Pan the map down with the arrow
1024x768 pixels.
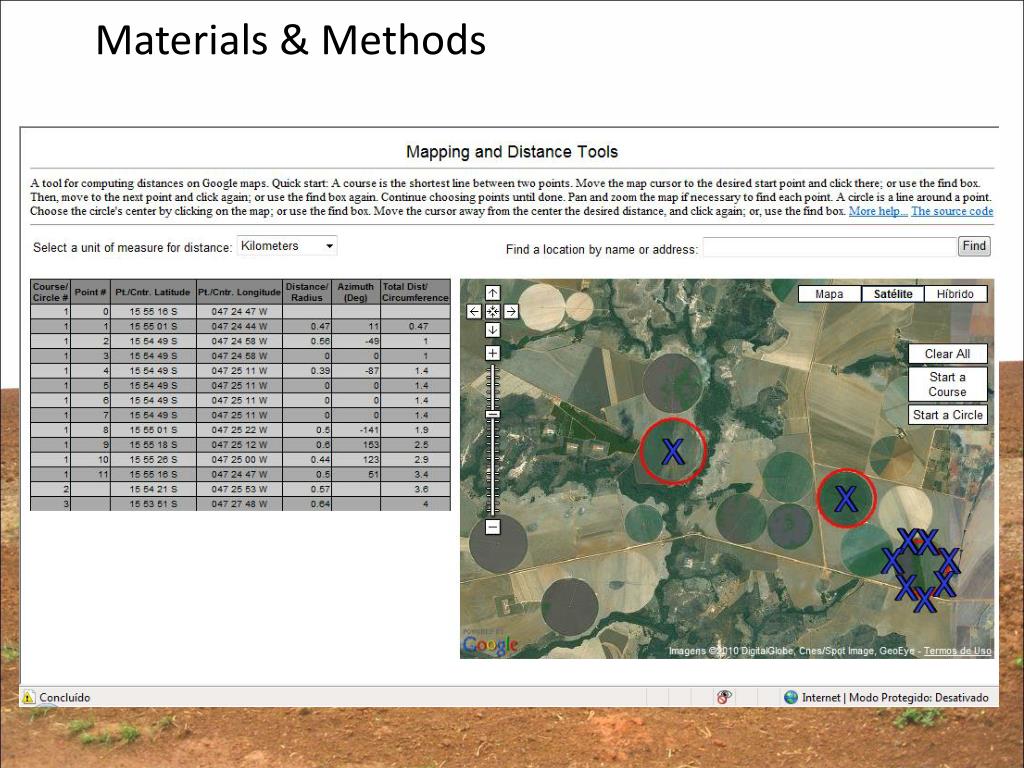pyautogui.click(x=492, y=330)
